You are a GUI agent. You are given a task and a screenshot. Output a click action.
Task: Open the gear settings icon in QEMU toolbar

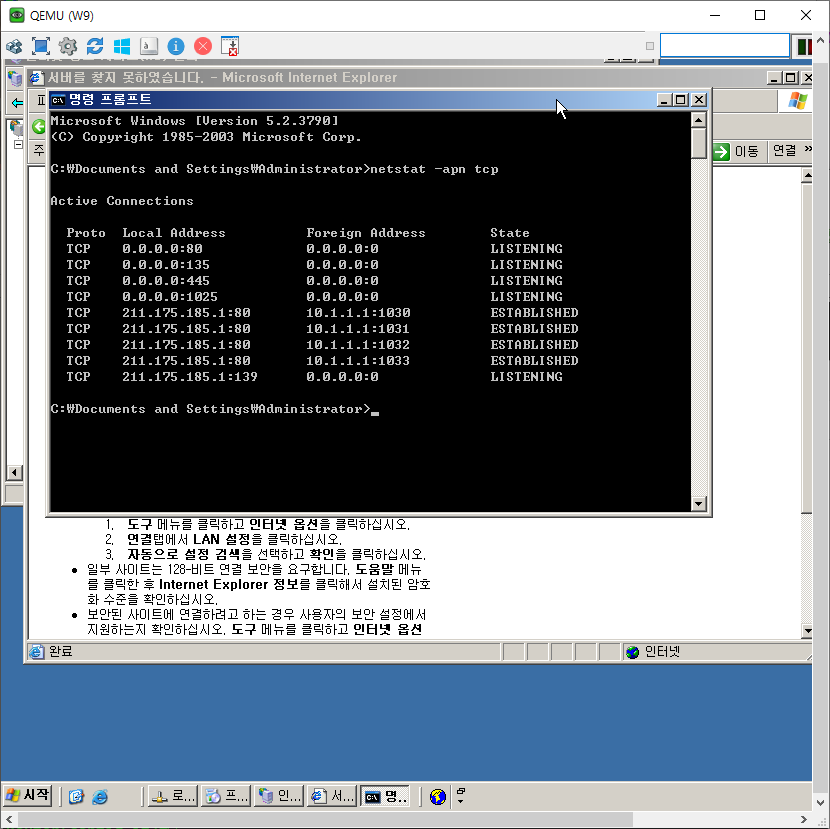tap(68, 47)
